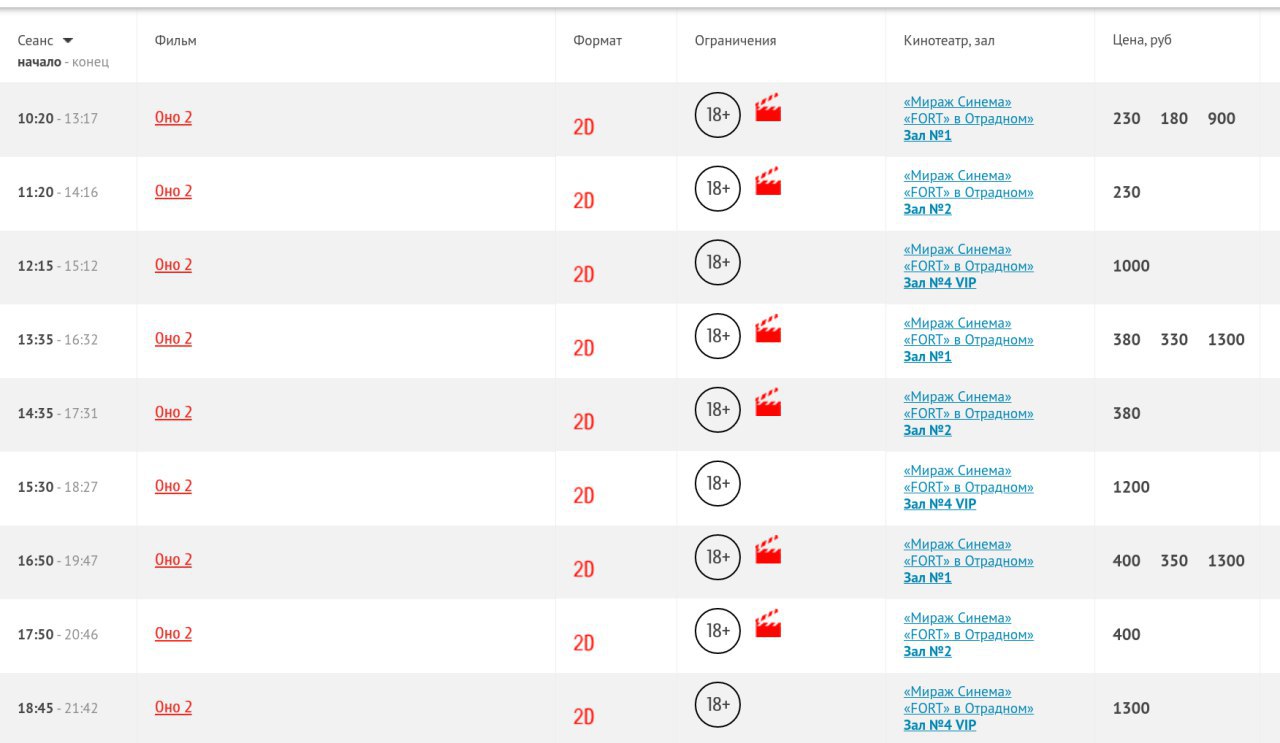
Task: Click the Цена, руб column header
Action: tap(1142, 41)
